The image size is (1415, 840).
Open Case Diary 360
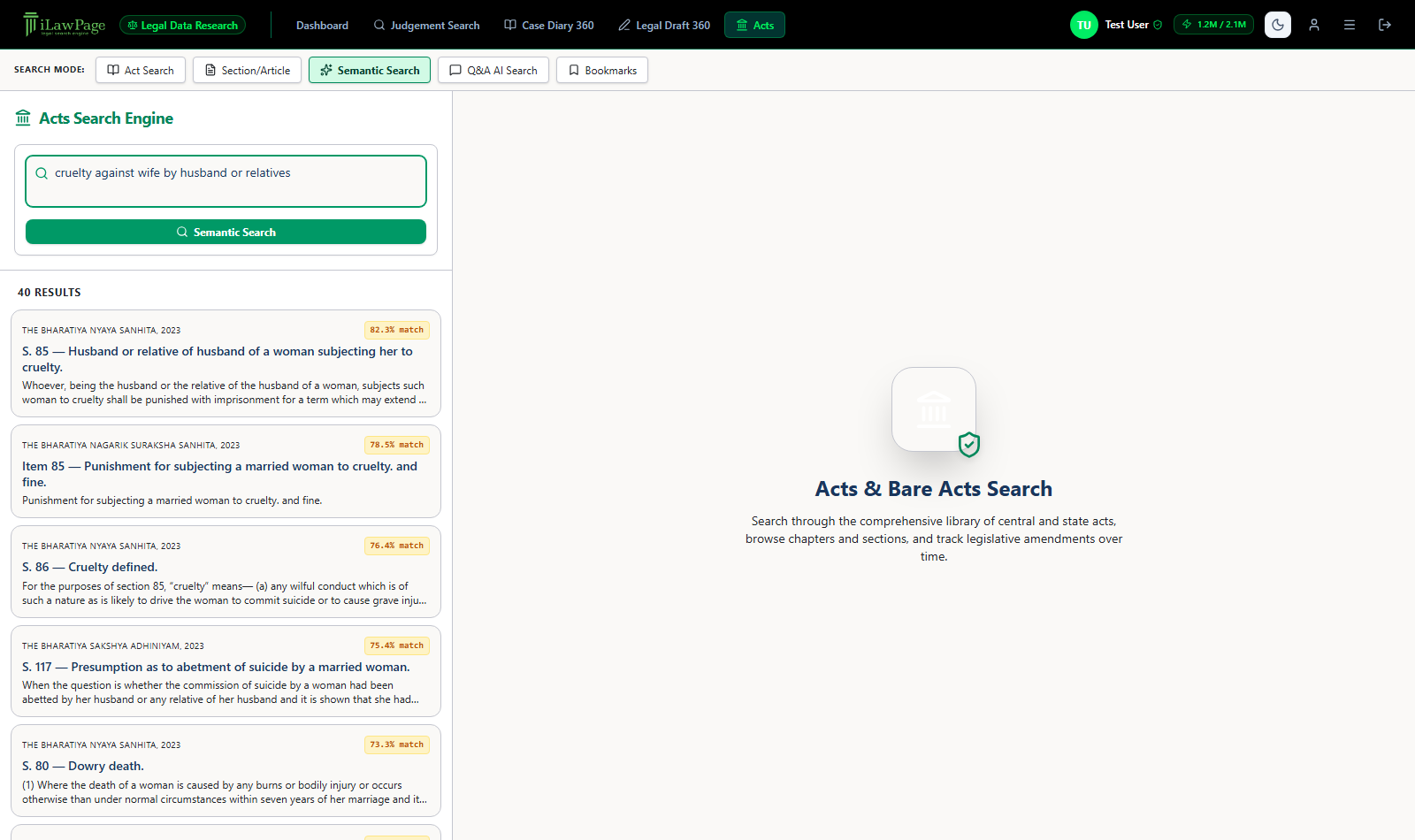[548, 25]
